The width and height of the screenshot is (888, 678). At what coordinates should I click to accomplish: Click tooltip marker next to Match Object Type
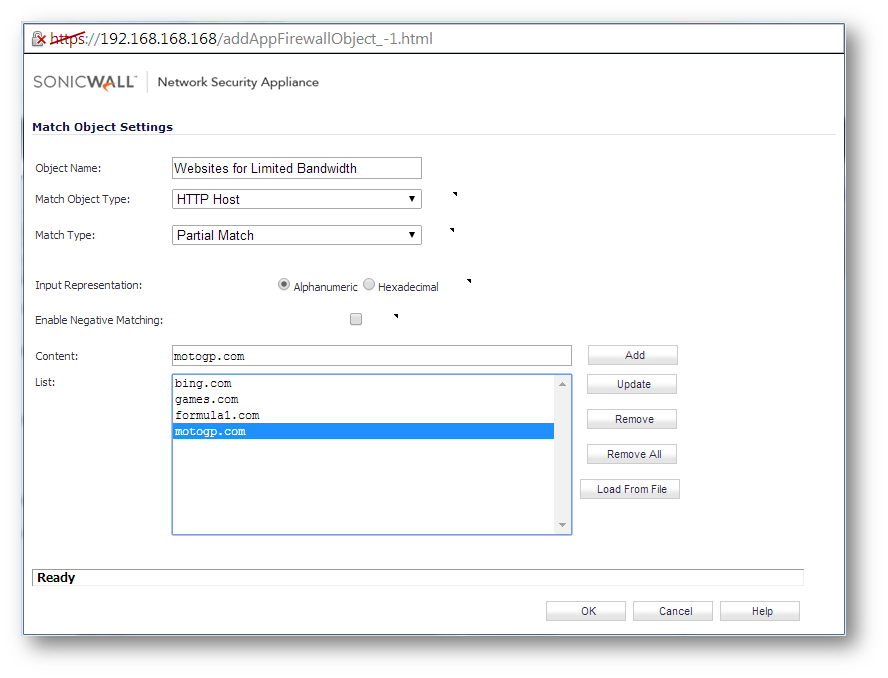[x=455, y=194]
